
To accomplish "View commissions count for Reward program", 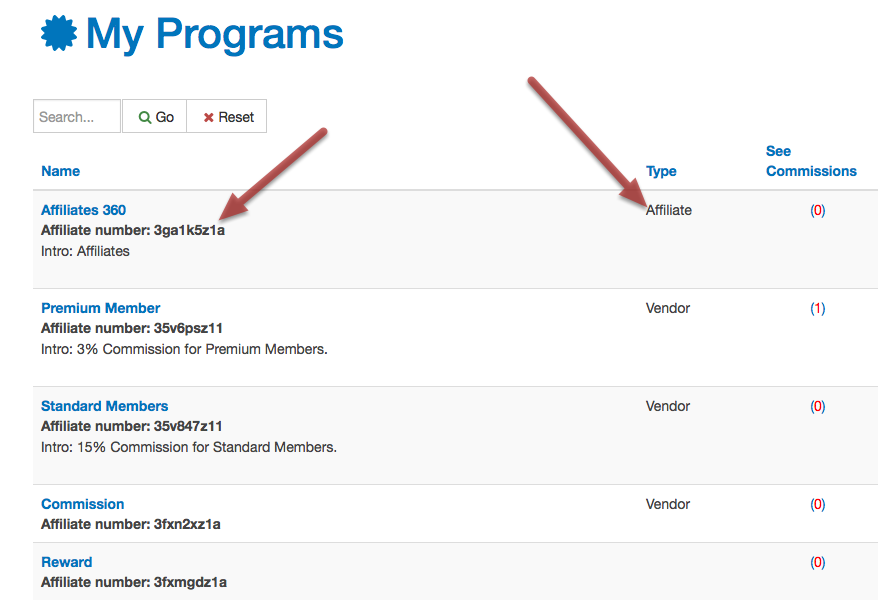I will point(818,563).
